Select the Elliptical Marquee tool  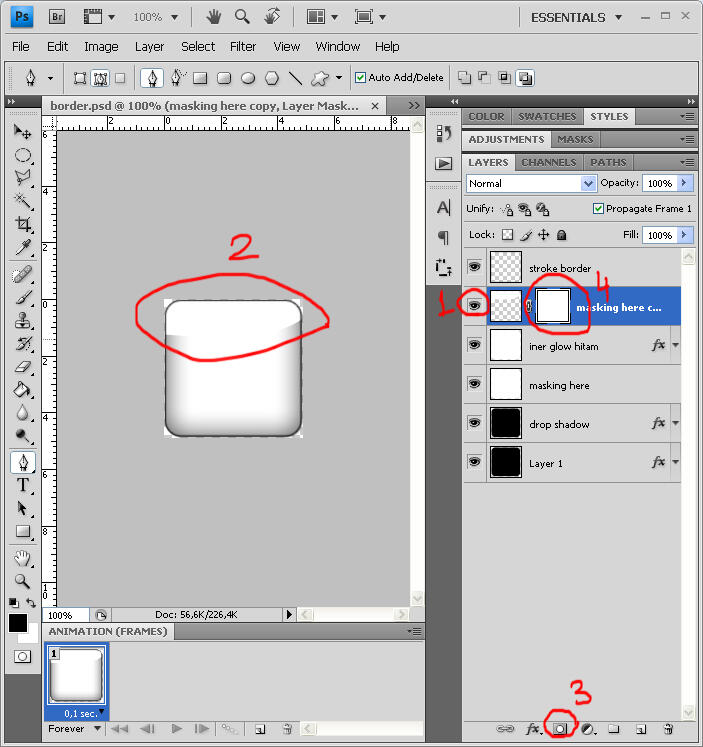coord(22,155)
